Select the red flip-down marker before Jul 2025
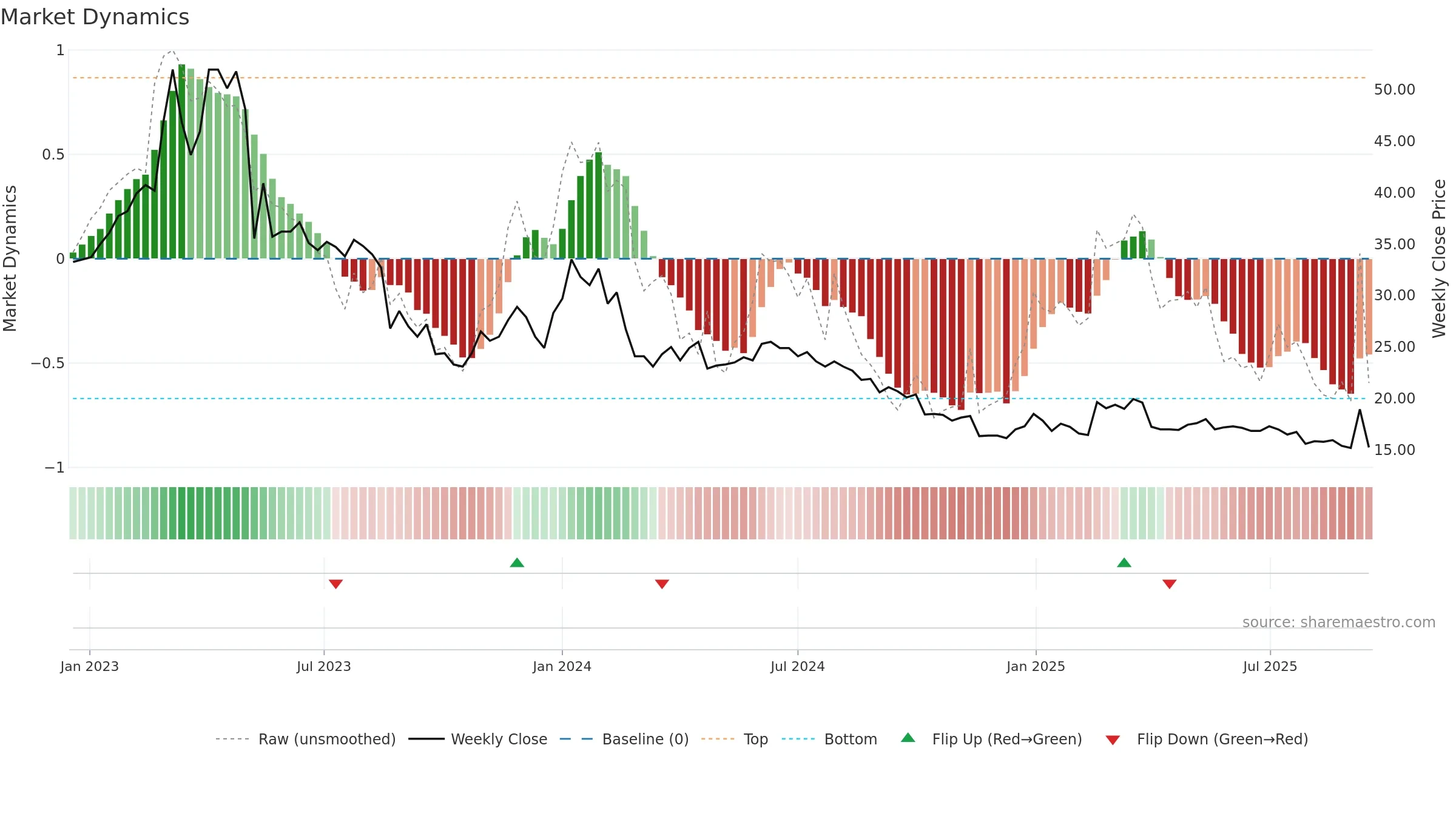This screenshot has height=819, width=1456. click(x=1170, y=584)
